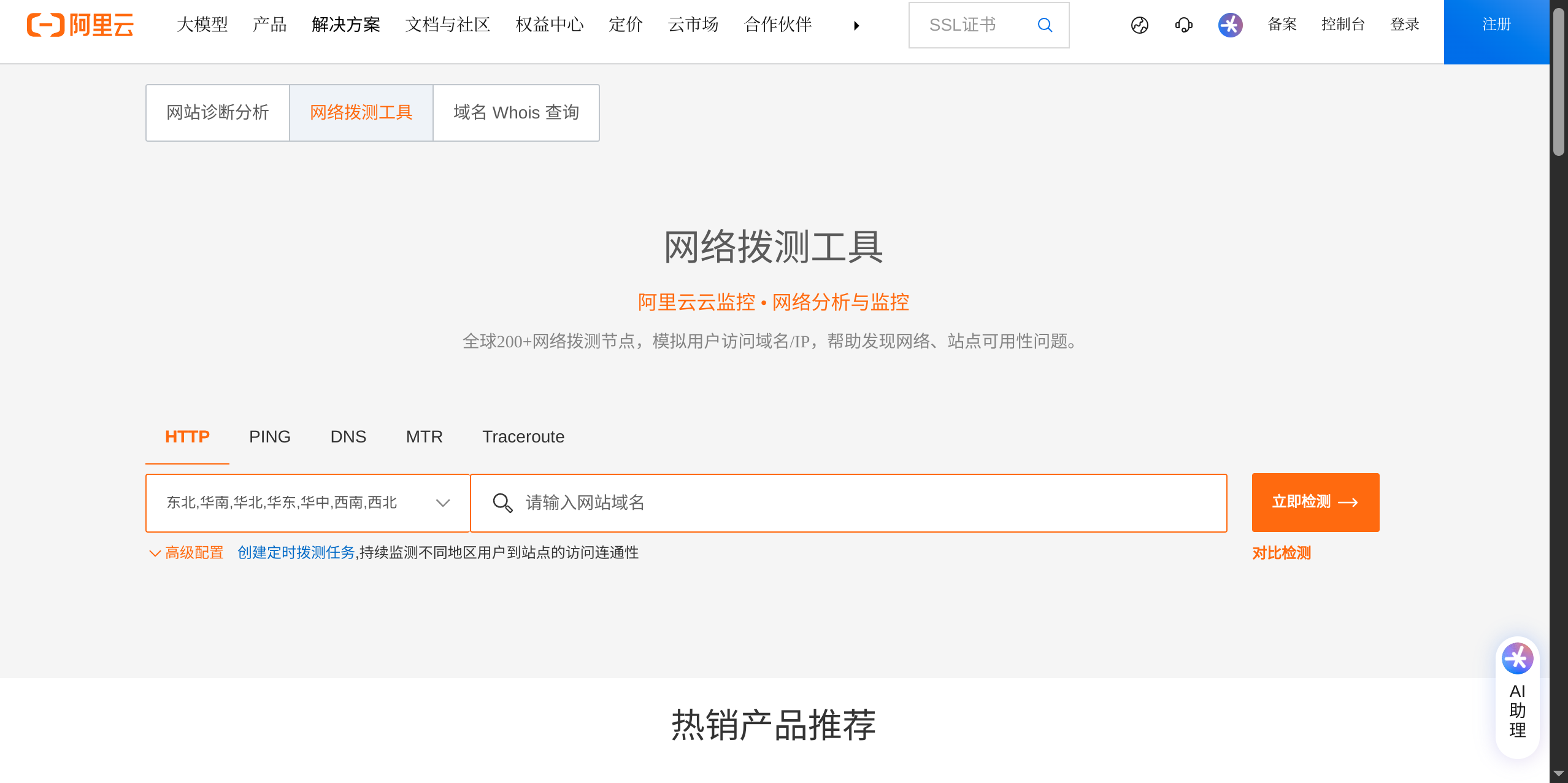
Task: Open 创建定时拨测任务 link
Action: click(296, 553)
